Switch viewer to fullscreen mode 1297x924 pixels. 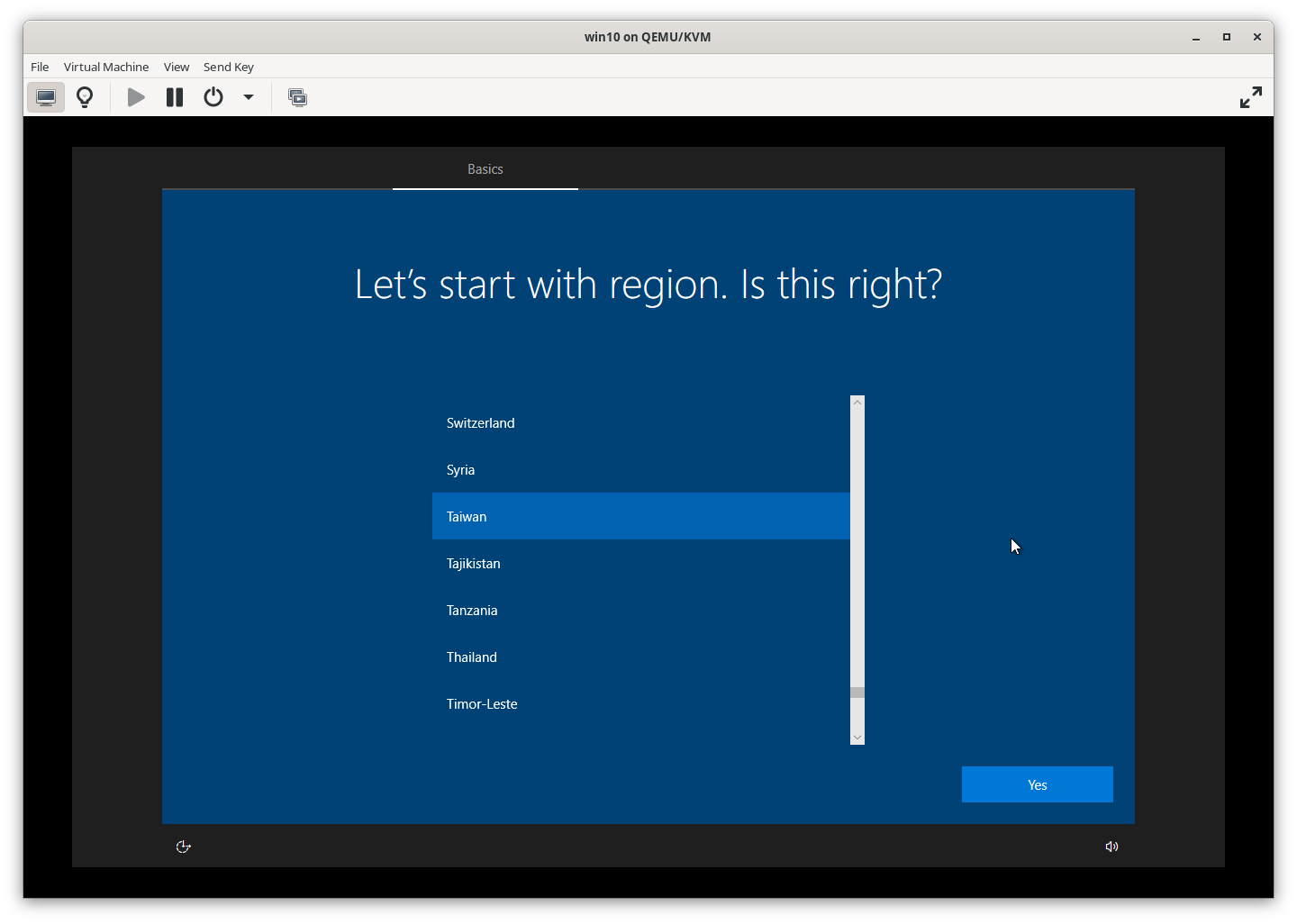tap(1251, 97)
